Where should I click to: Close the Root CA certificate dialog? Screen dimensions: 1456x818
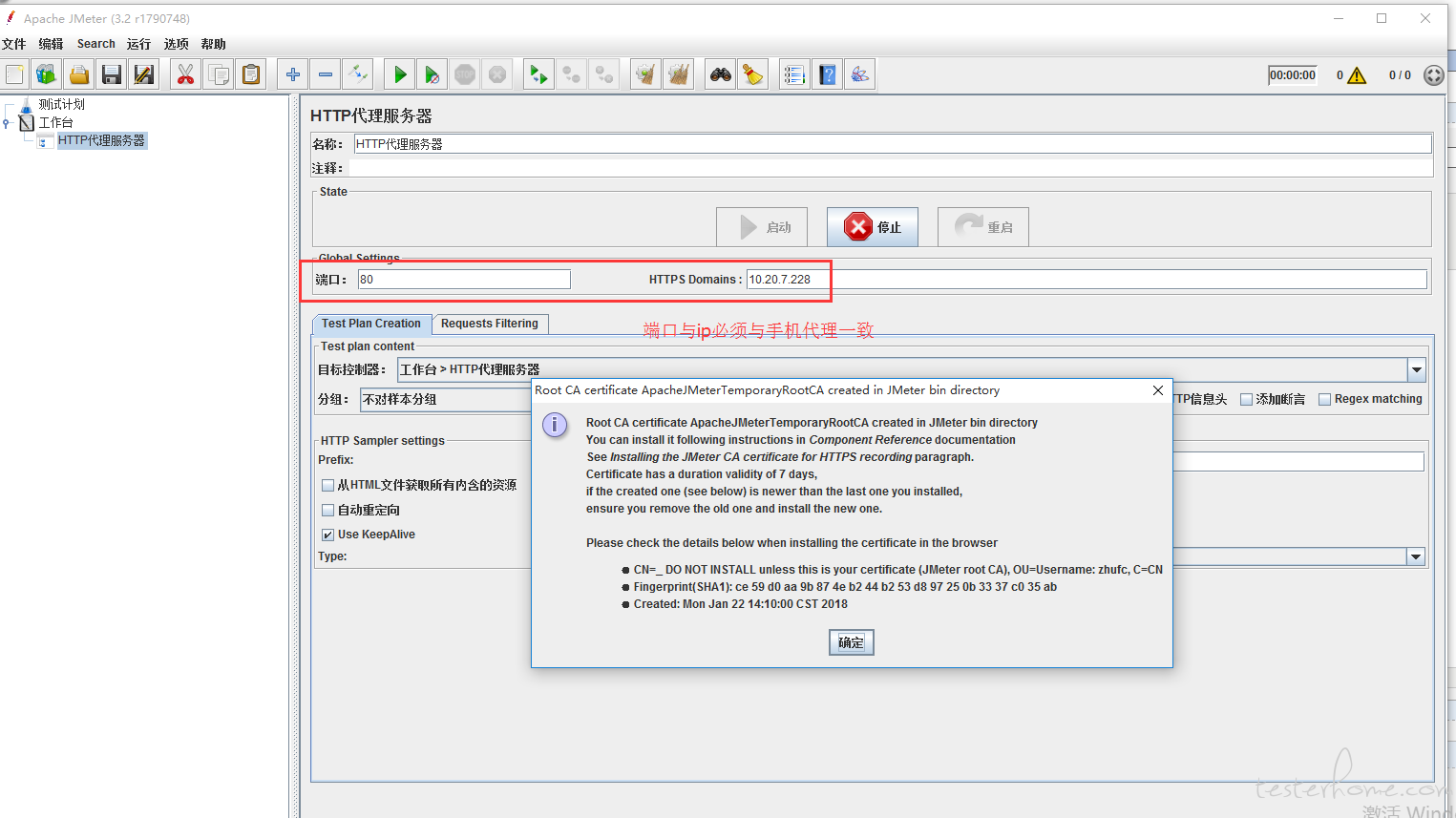pos(1157,390)
